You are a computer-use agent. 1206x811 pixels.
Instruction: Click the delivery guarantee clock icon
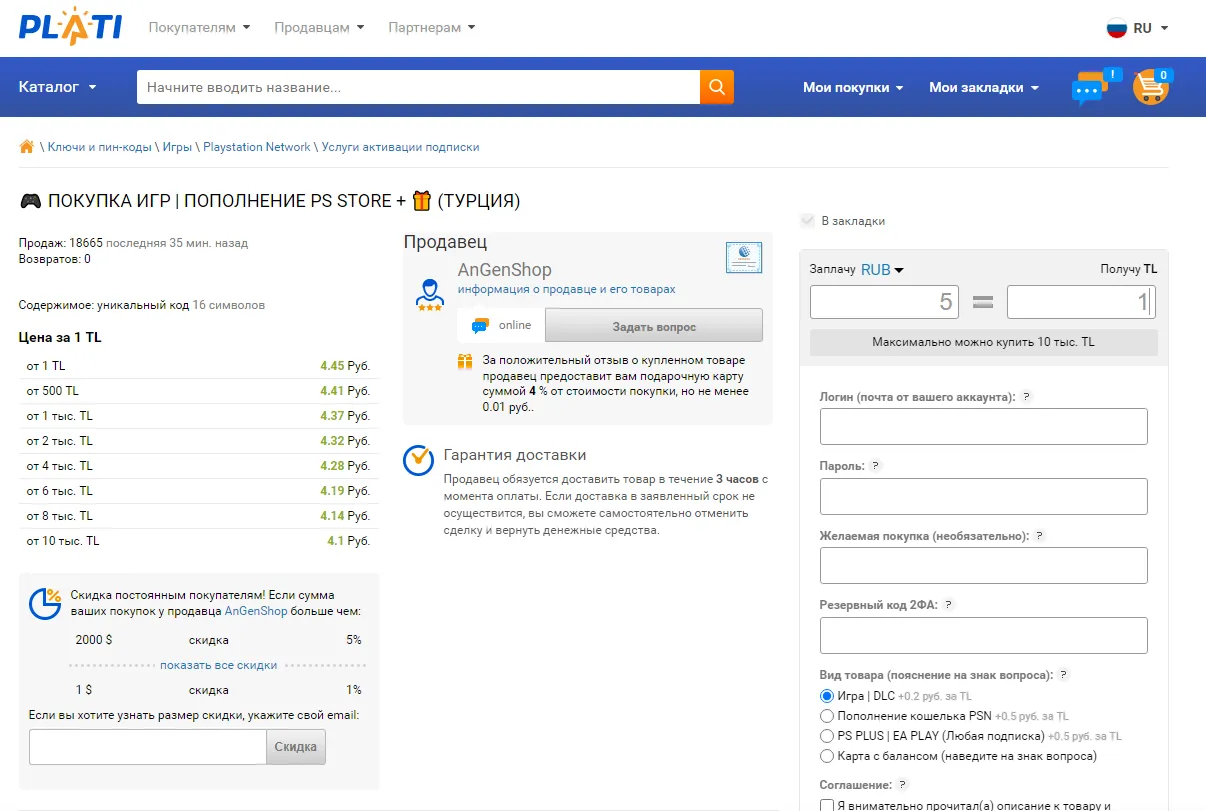click(418, 460)
